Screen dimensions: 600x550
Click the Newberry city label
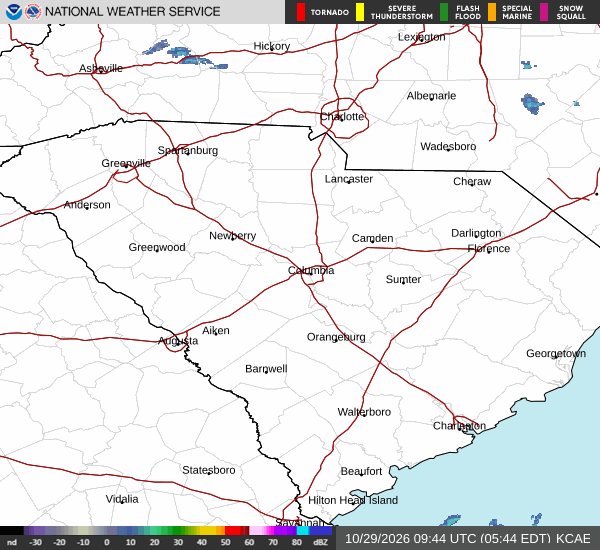pos(233,236)
